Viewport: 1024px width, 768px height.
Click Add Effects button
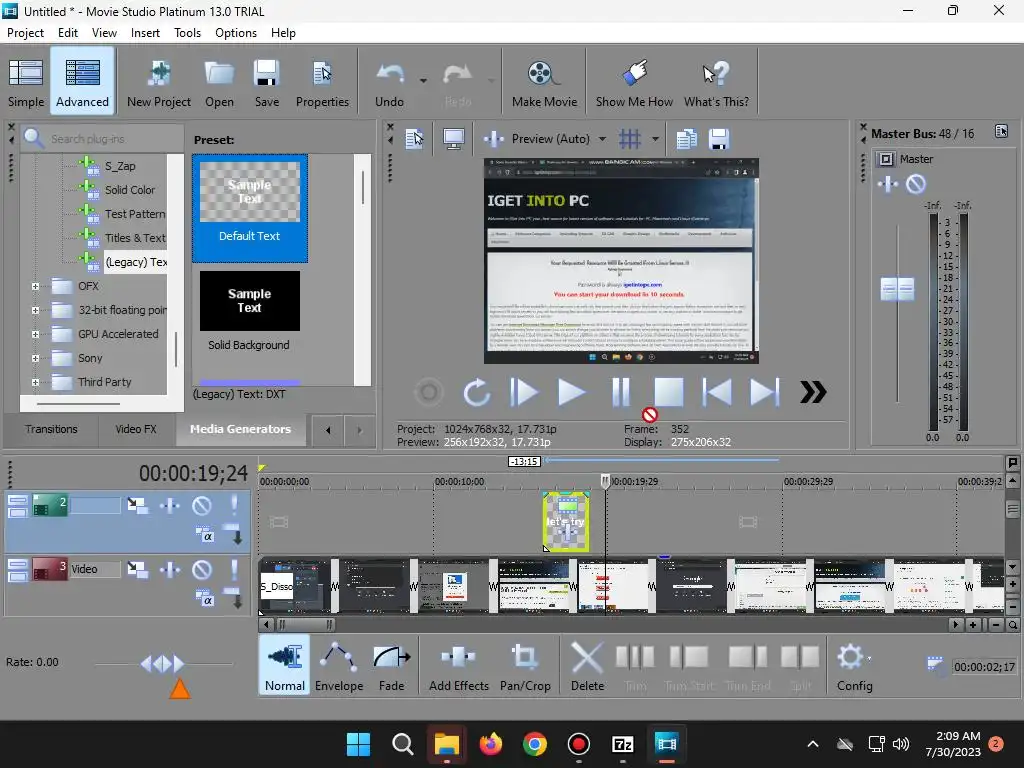458,666
